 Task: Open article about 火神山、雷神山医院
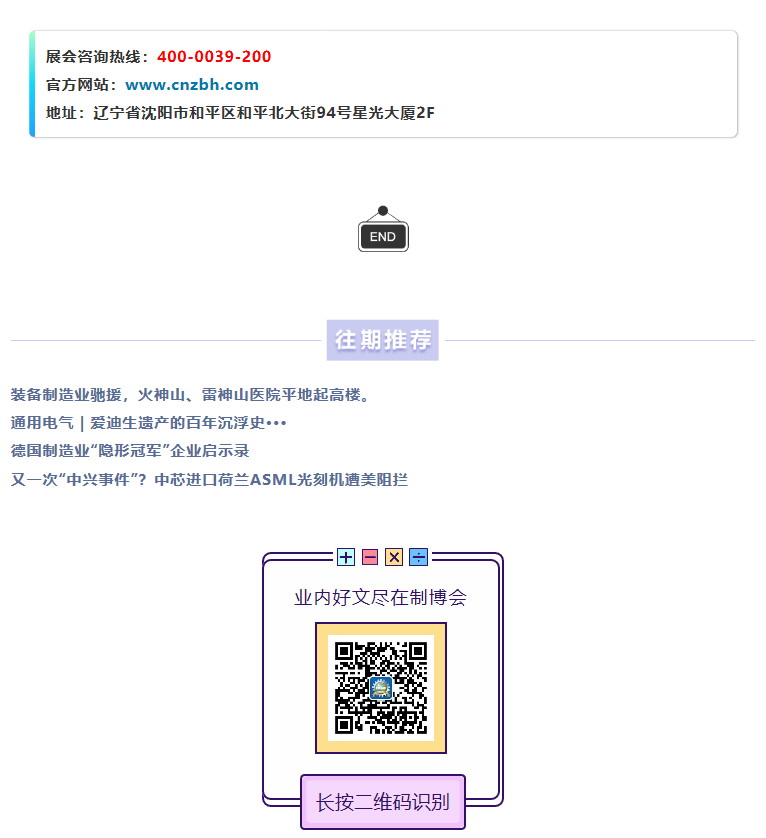click(190, 395)
